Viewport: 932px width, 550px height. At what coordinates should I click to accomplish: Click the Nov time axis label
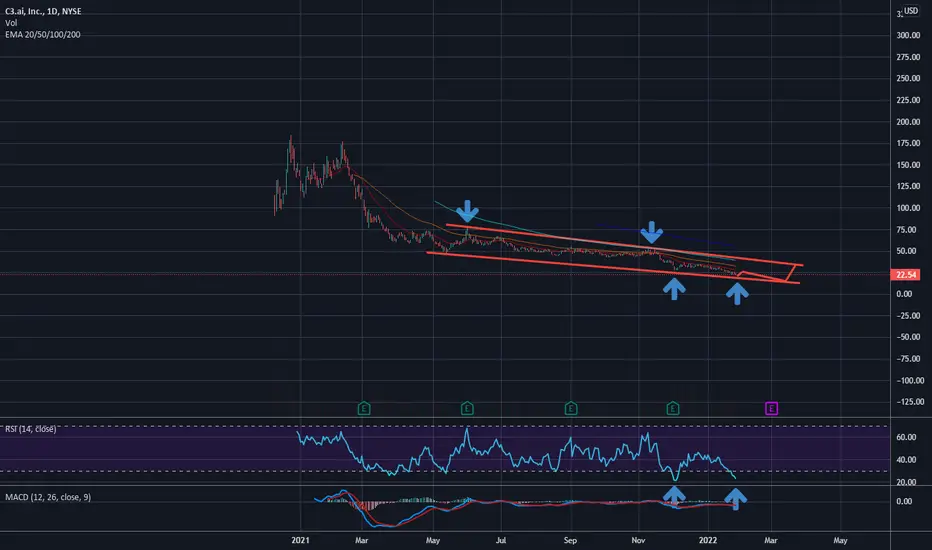click(638, 540)
